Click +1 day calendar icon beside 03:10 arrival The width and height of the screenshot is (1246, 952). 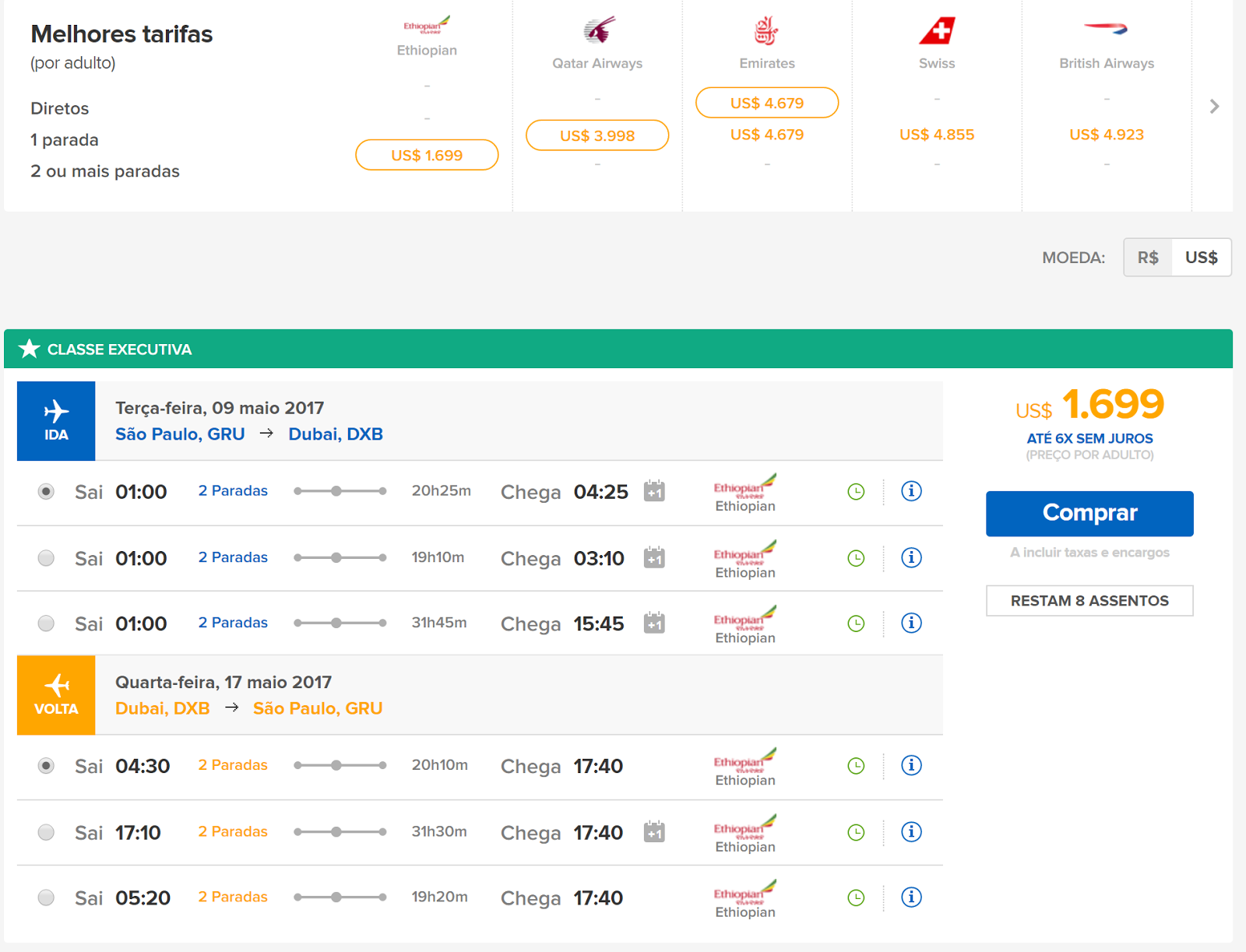654,557
